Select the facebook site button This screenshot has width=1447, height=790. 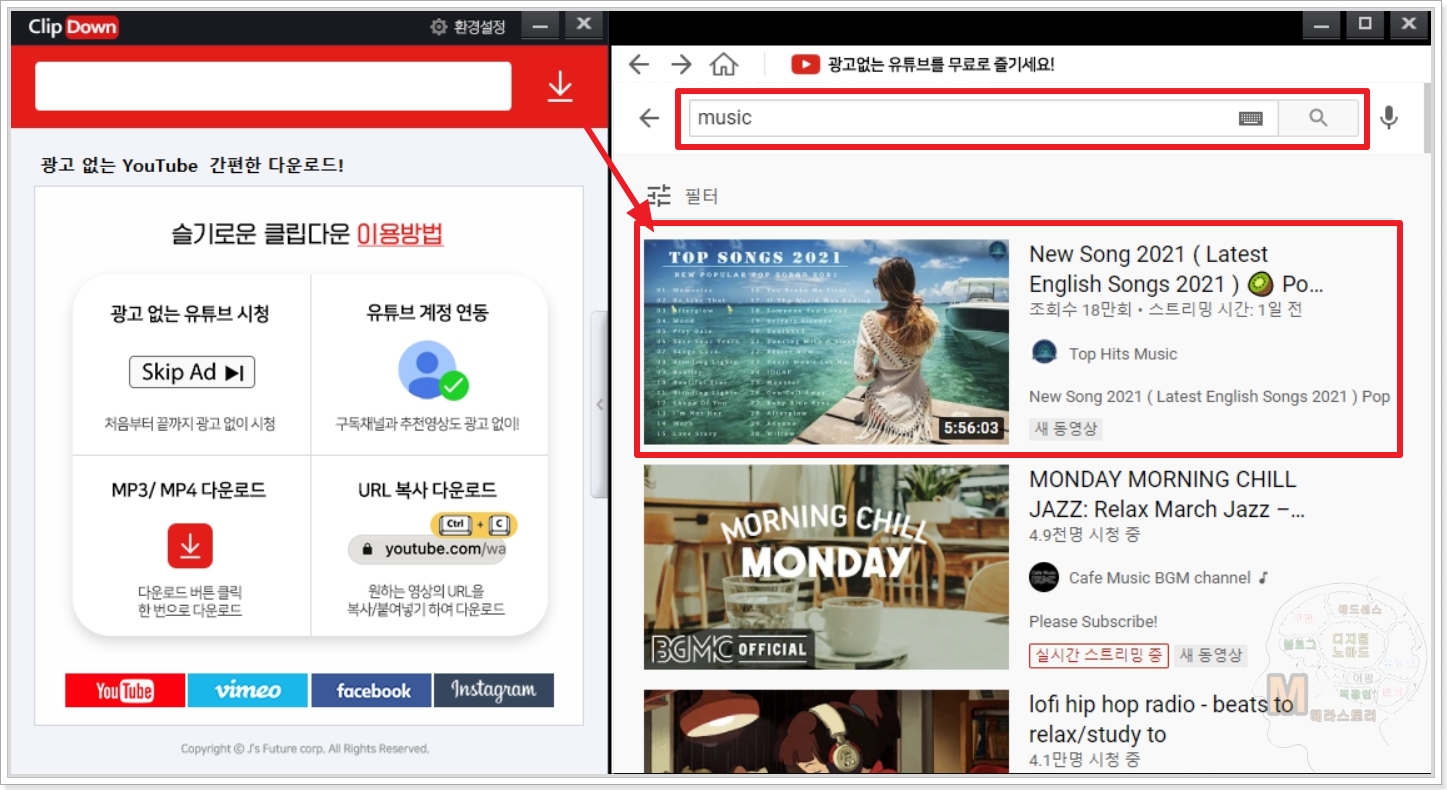click(x=371, y=690)
